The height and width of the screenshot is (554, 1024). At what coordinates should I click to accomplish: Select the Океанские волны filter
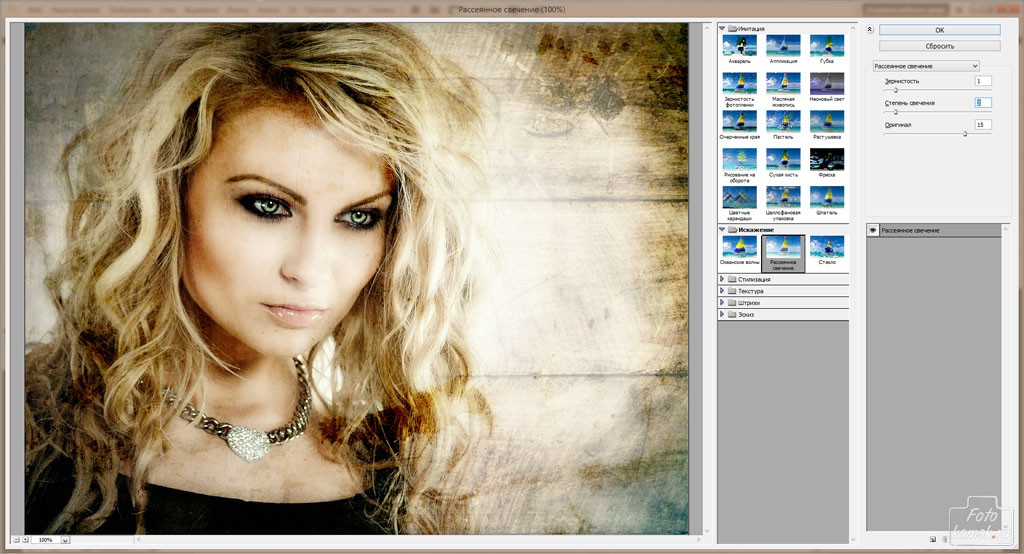[739, 247]
